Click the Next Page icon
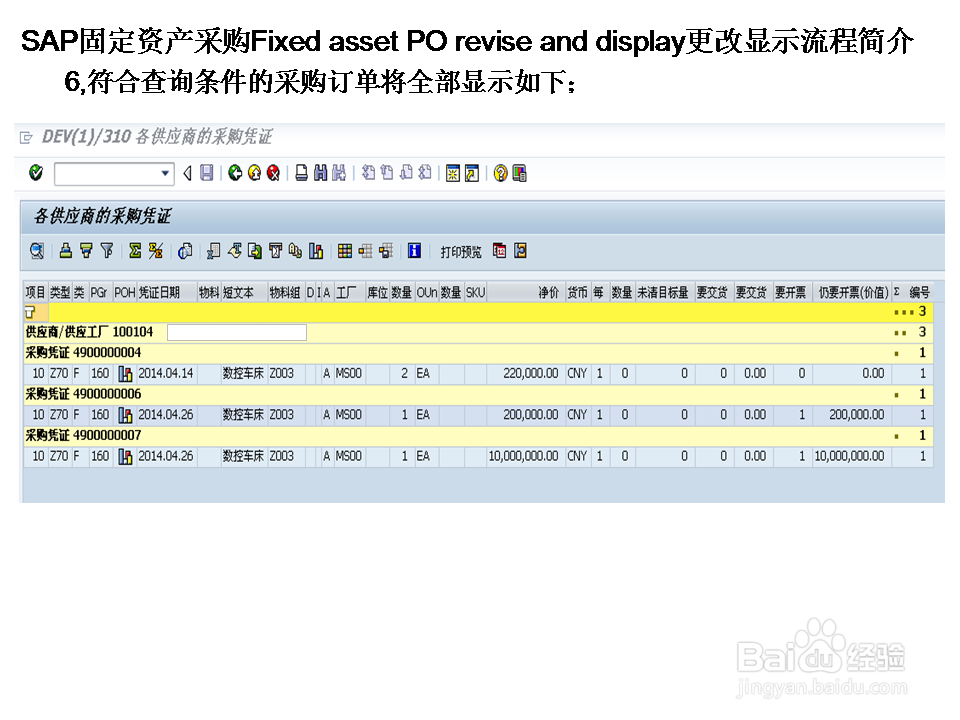 coord(406,173)
